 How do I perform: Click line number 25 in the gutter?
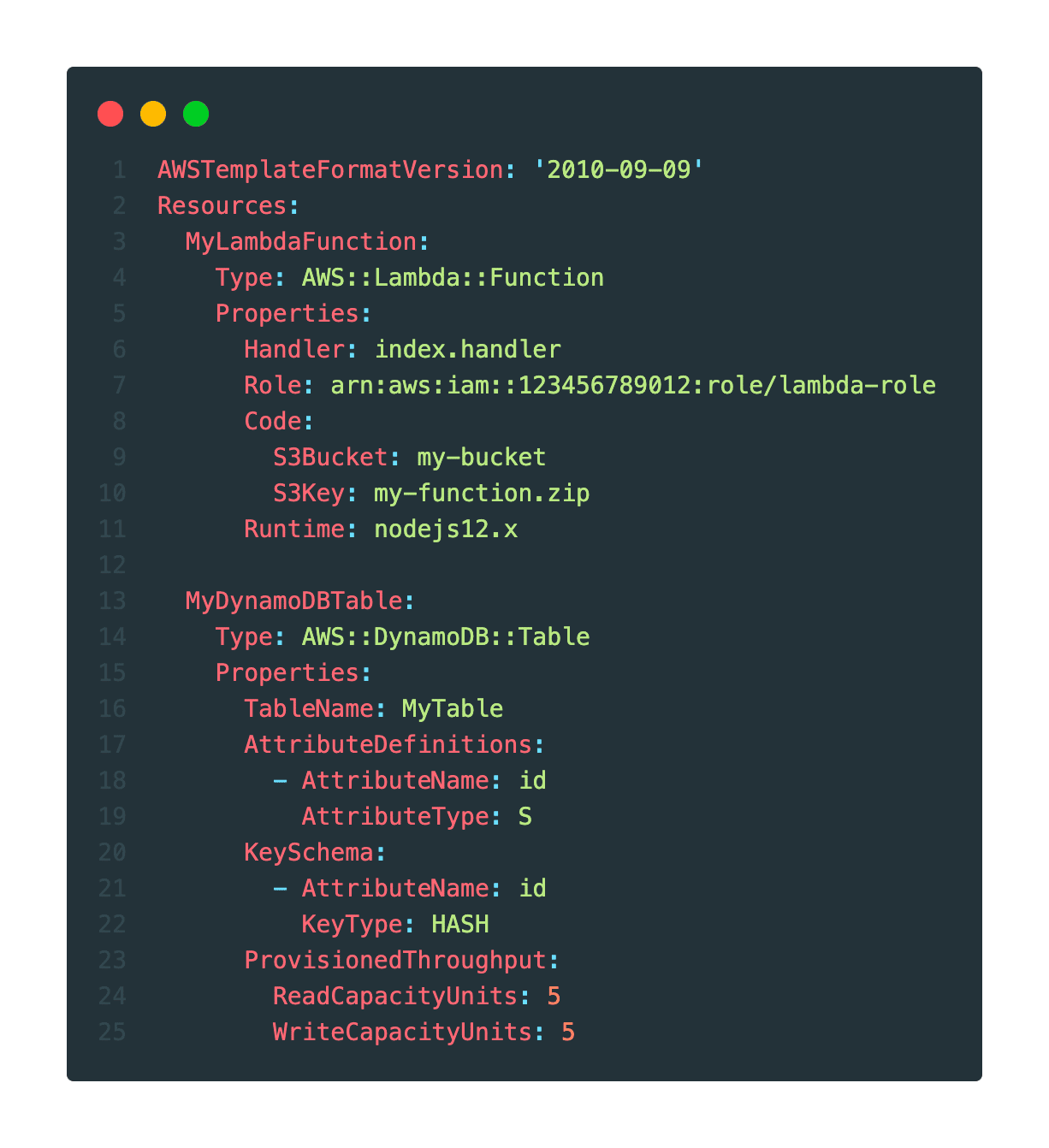click(x=112, y=1032)
